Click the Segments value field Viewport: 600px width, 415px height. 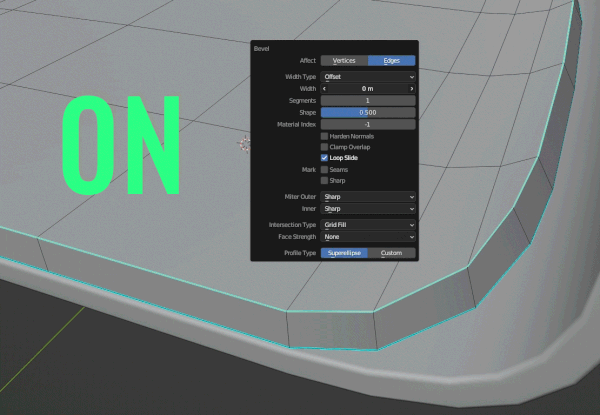368,101
